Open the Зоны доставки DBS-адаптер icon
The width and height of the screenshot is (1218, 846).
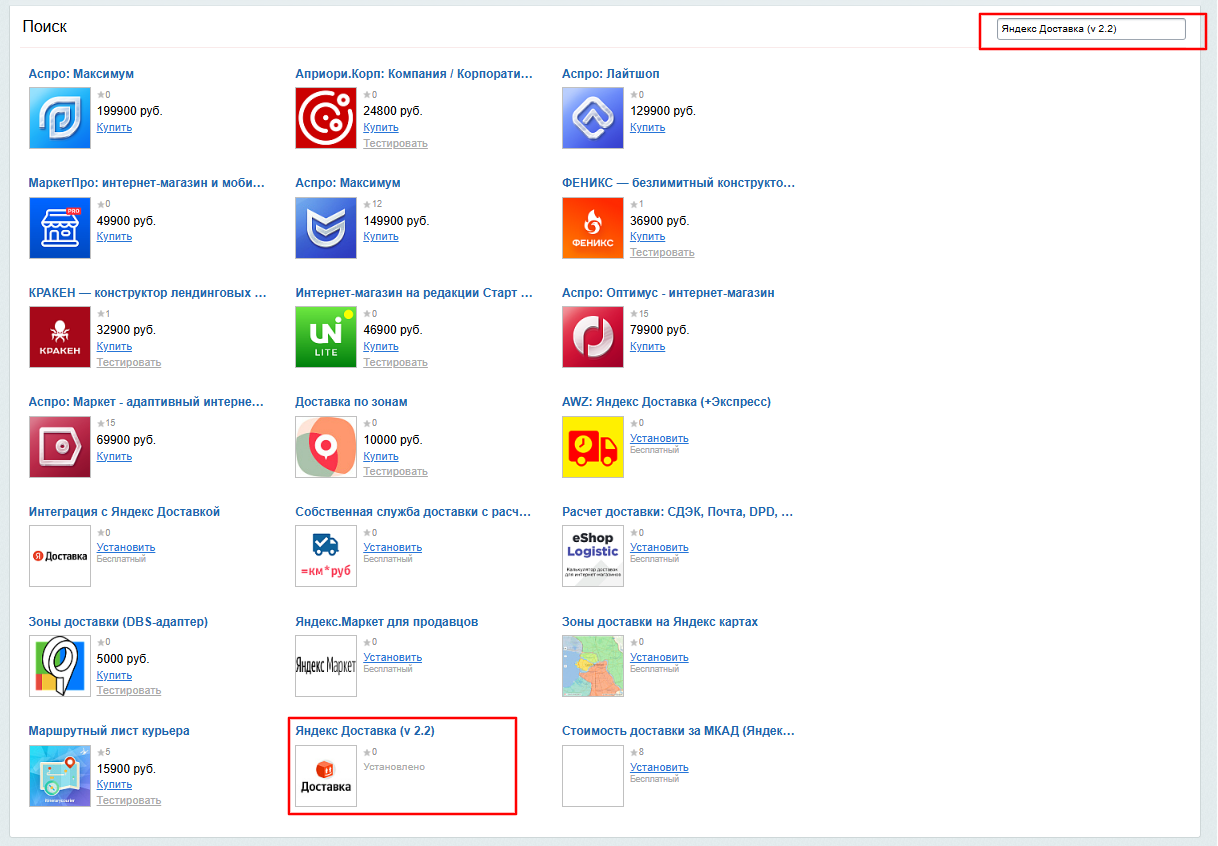coord(60,666)
